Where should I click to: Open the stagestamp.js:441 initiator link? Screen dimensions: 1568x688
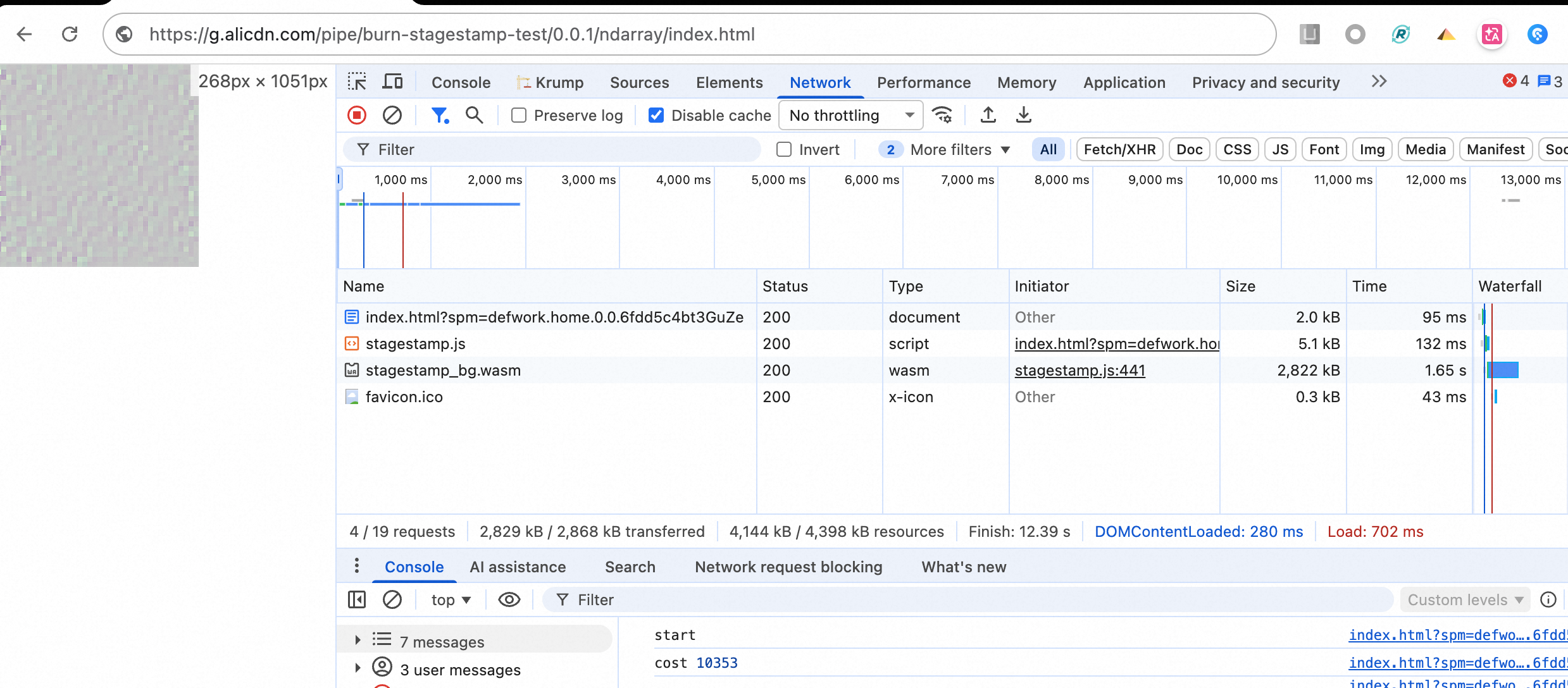point(1080,371)
